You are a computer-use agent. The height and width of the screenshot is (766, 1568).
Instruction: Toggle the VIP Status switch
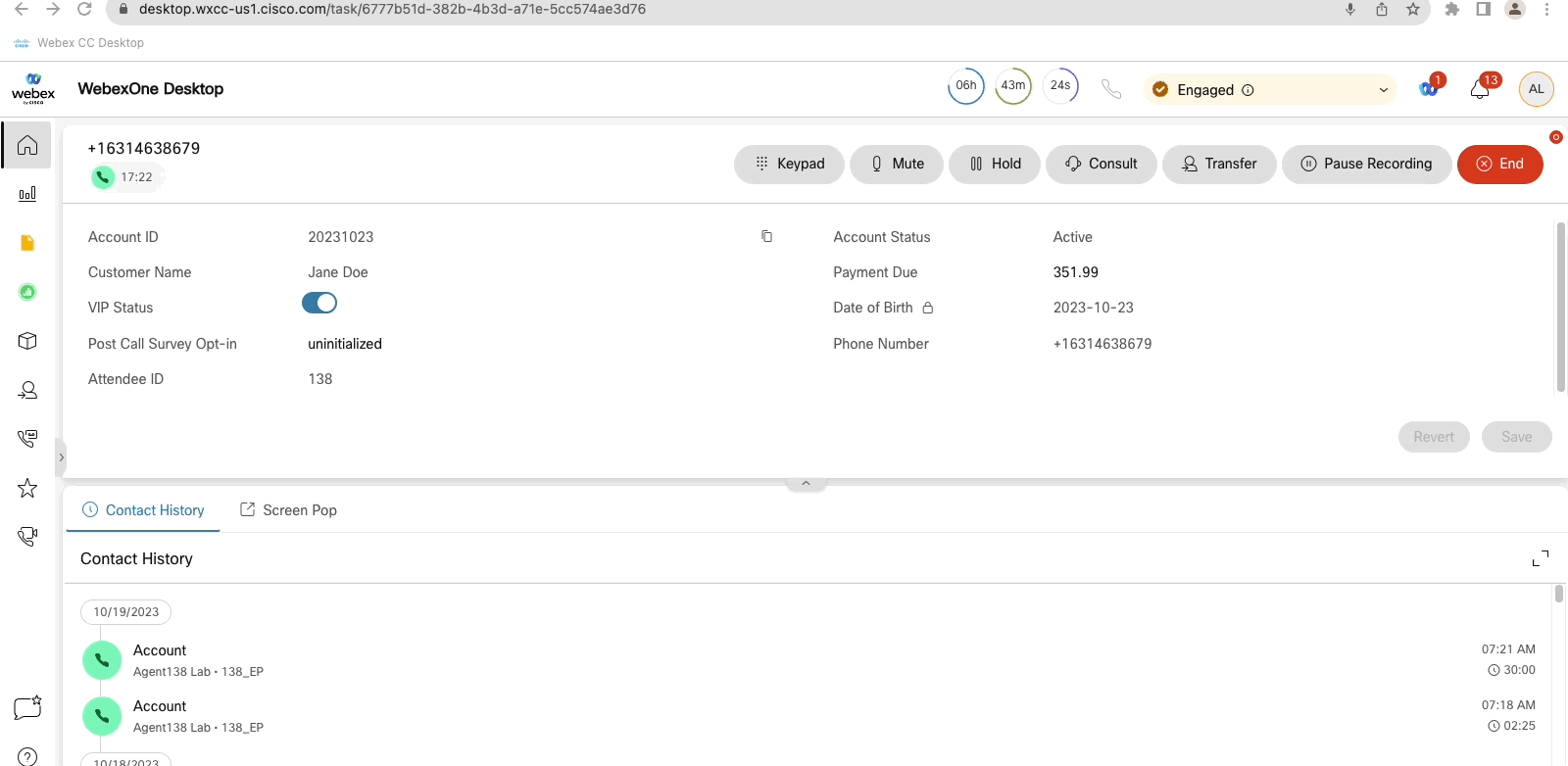point(319,304)
